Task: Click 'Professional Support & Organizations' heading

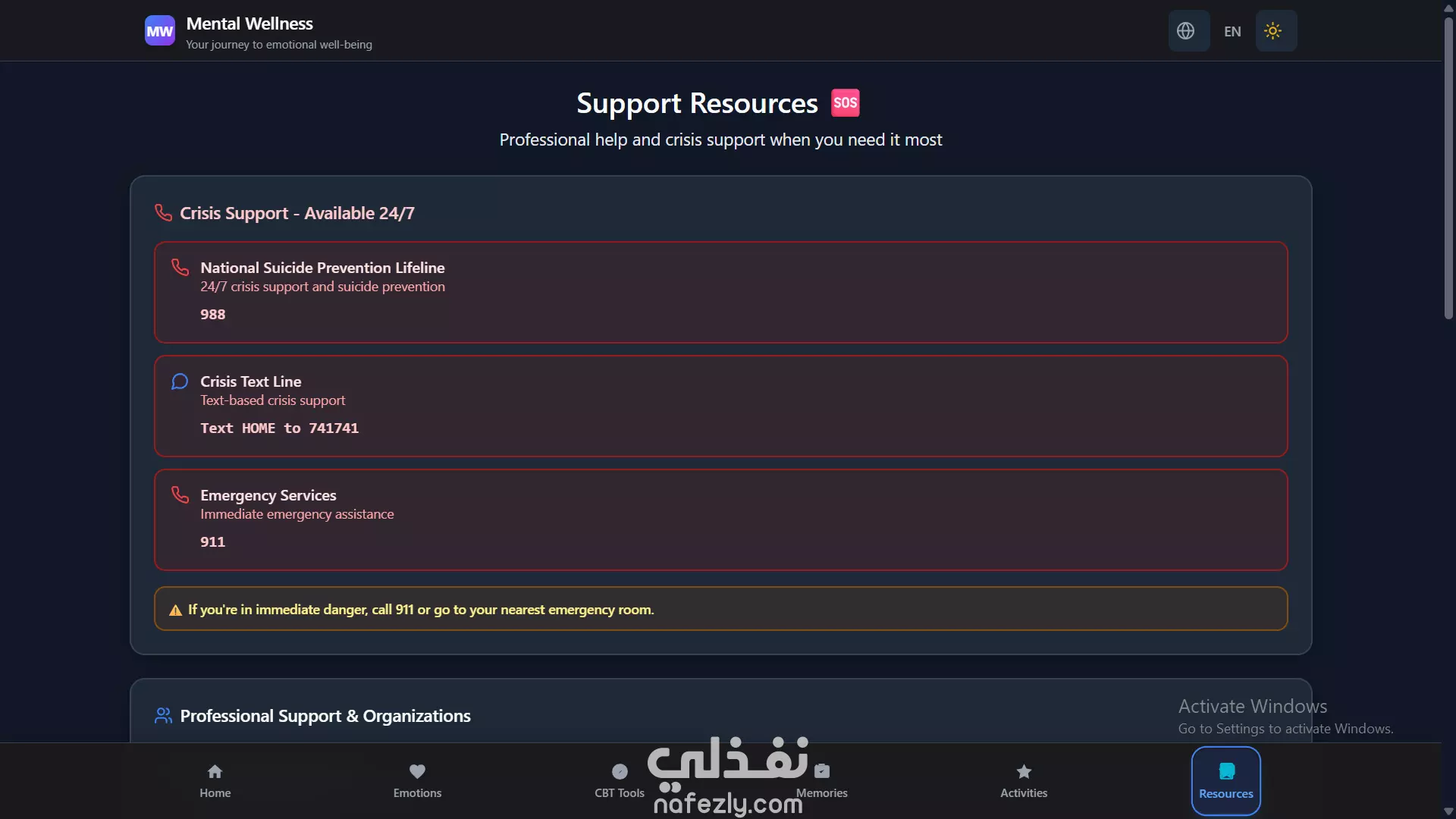Action: coord(325,716)
